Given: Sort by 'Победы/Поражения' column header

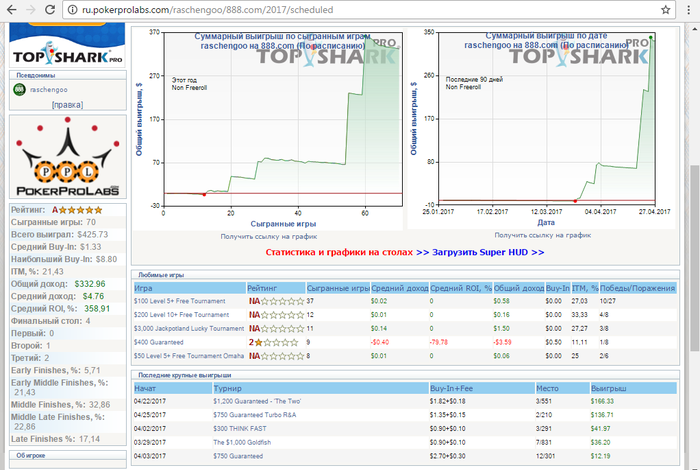Looking at the screenshot, I should [x=638, y=288].
